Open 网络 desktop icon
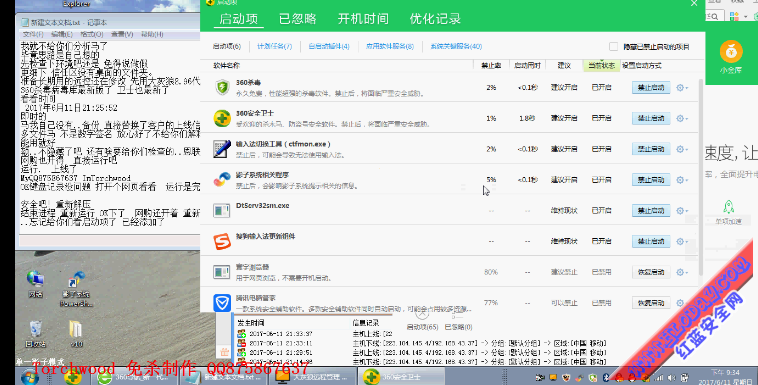758x385 pixels. pyautogui.click(x=35, y=279)
